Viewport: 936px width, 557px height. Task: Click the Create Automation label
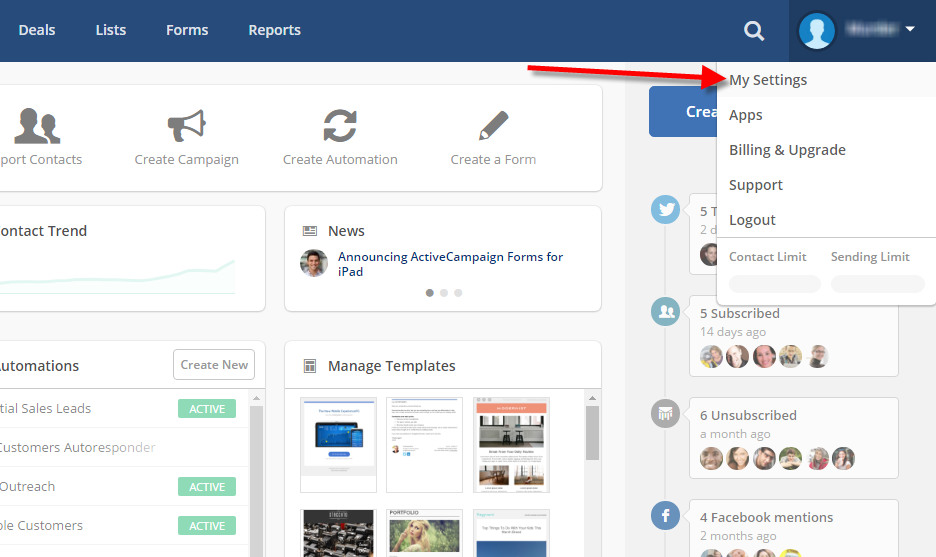point(340,160)
